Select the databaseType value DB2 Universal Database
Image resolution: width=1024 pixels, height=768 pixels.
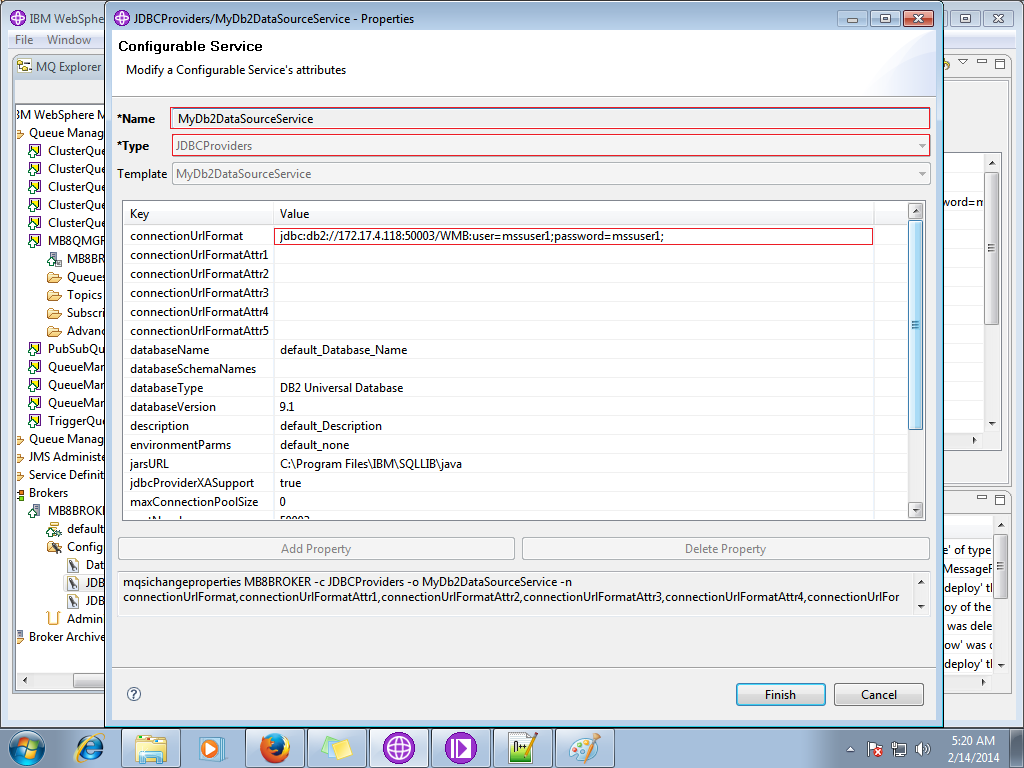342,387
